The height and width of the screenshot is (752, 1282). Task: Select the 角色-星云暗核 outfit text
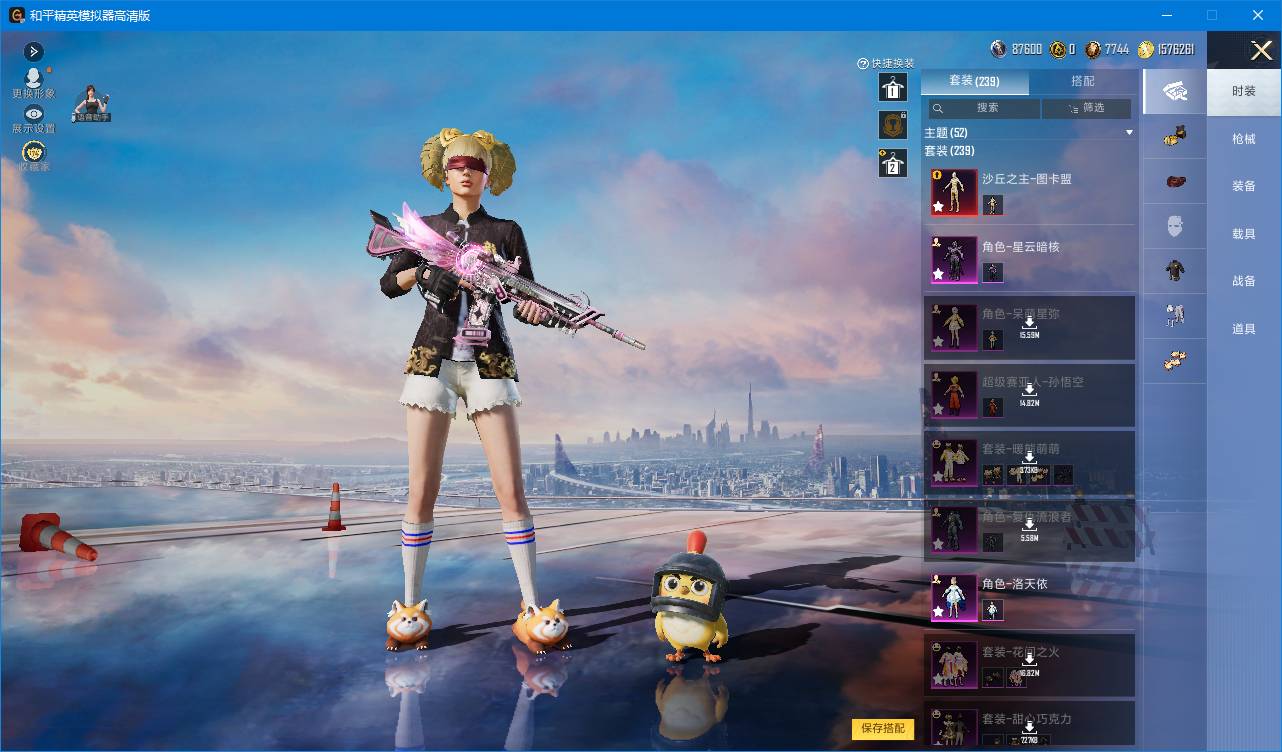[x=1020, y=247]
